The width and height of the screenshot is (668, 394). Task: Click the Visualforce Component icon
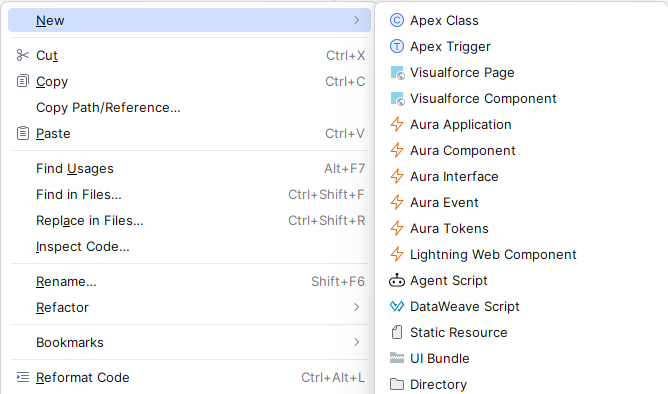pyautogui.click(x=397, y=99)
